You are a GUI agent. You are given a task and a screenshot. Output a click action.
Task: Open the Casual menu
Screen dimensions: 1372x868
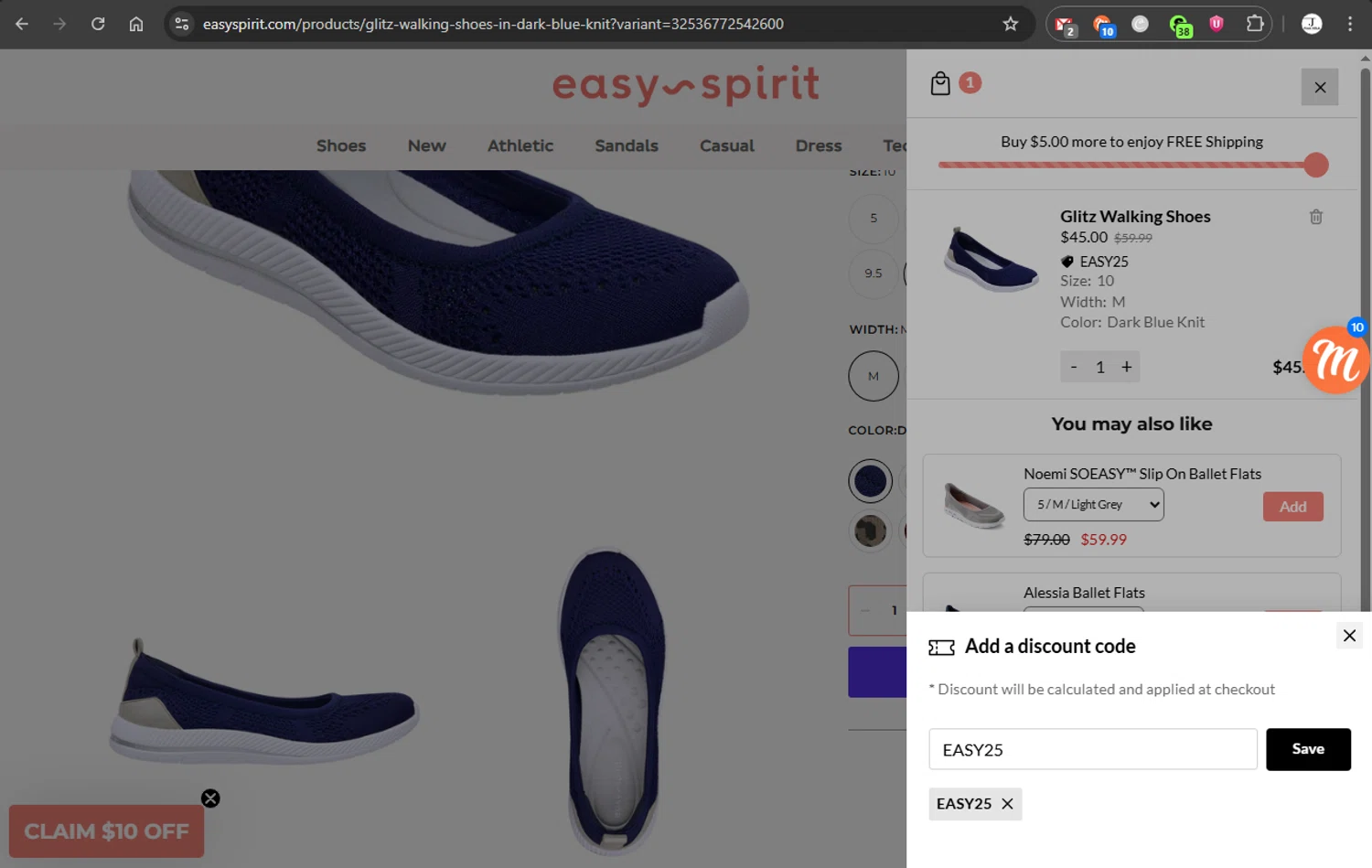point(727,145)
